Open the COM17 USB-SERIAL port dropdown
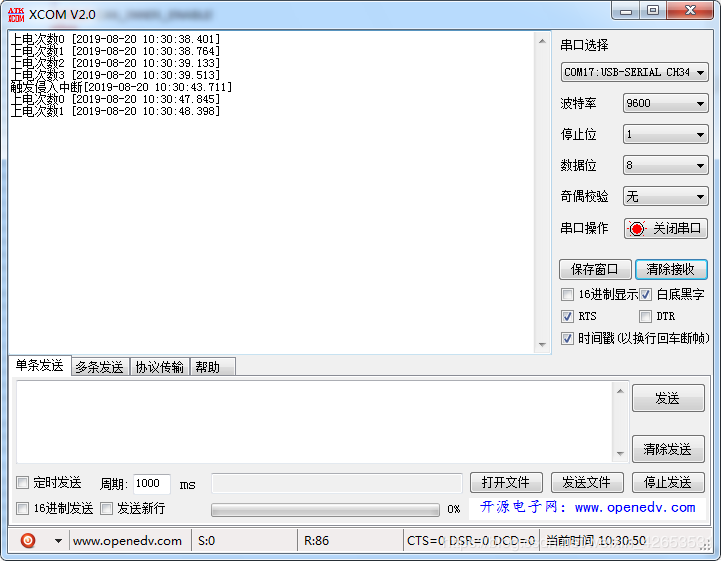 point(634,72)
